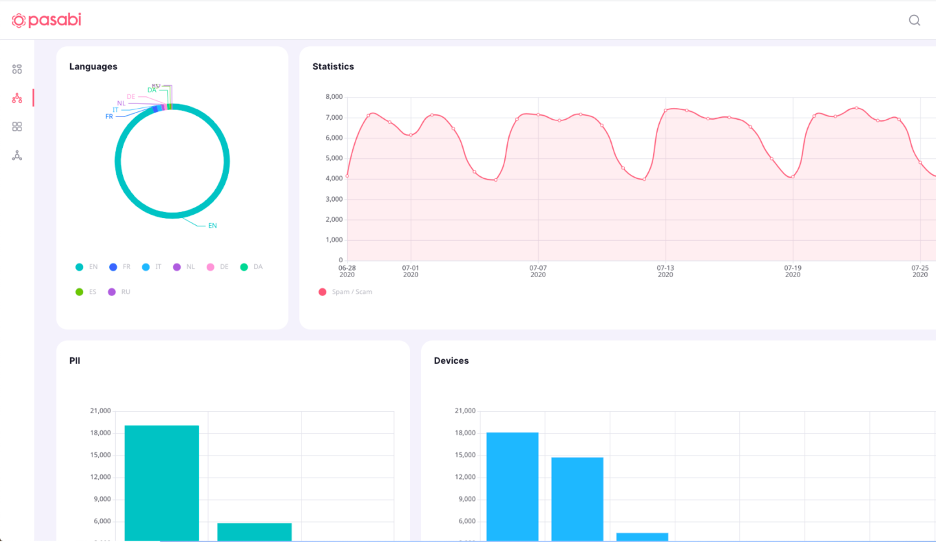Toggle the ES legend item
The height and width of the screenshot is (542, 936).
tap(86, 292)
